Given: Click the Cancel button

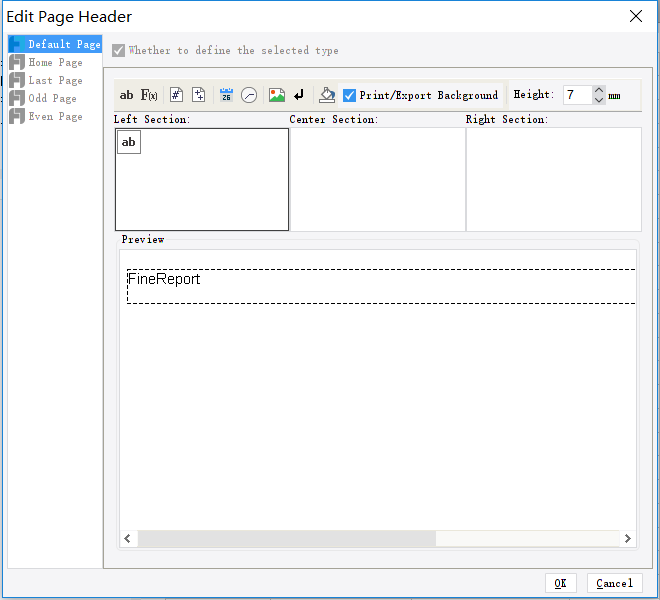Looking at the screenshot, I should (615, 583).
